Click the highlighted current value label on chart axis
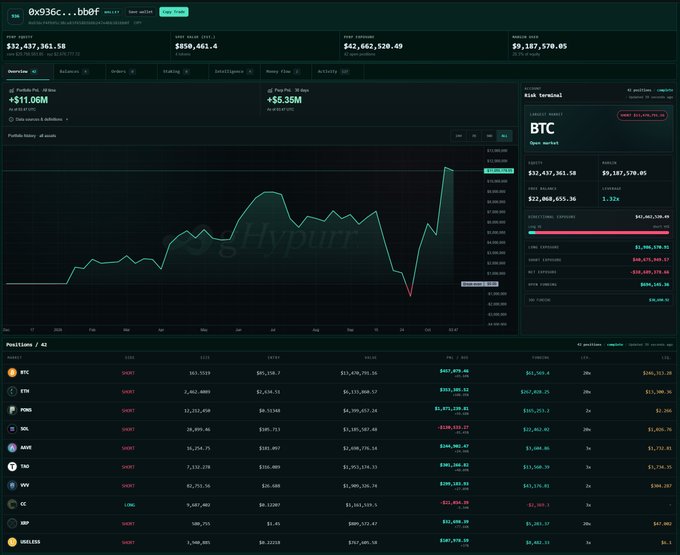 pos(499,171)
